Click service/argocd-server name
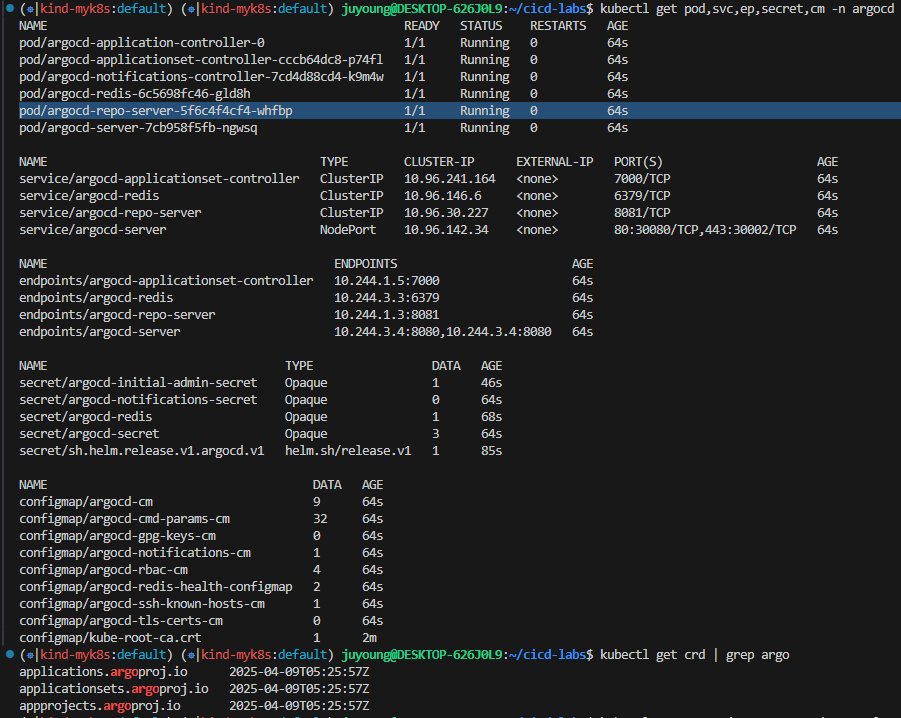The height and width of the screenshot is (718, 901). coord(93,230)
